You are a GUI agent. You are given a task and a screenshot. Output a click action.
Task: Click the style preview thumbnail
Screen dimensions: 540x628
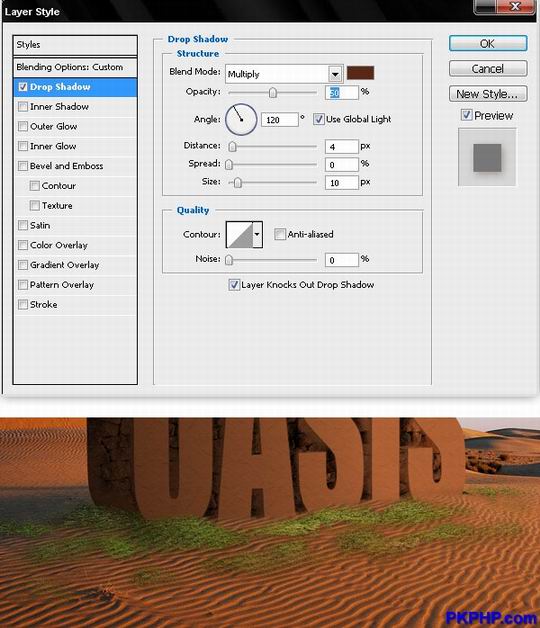click(487, 157)
